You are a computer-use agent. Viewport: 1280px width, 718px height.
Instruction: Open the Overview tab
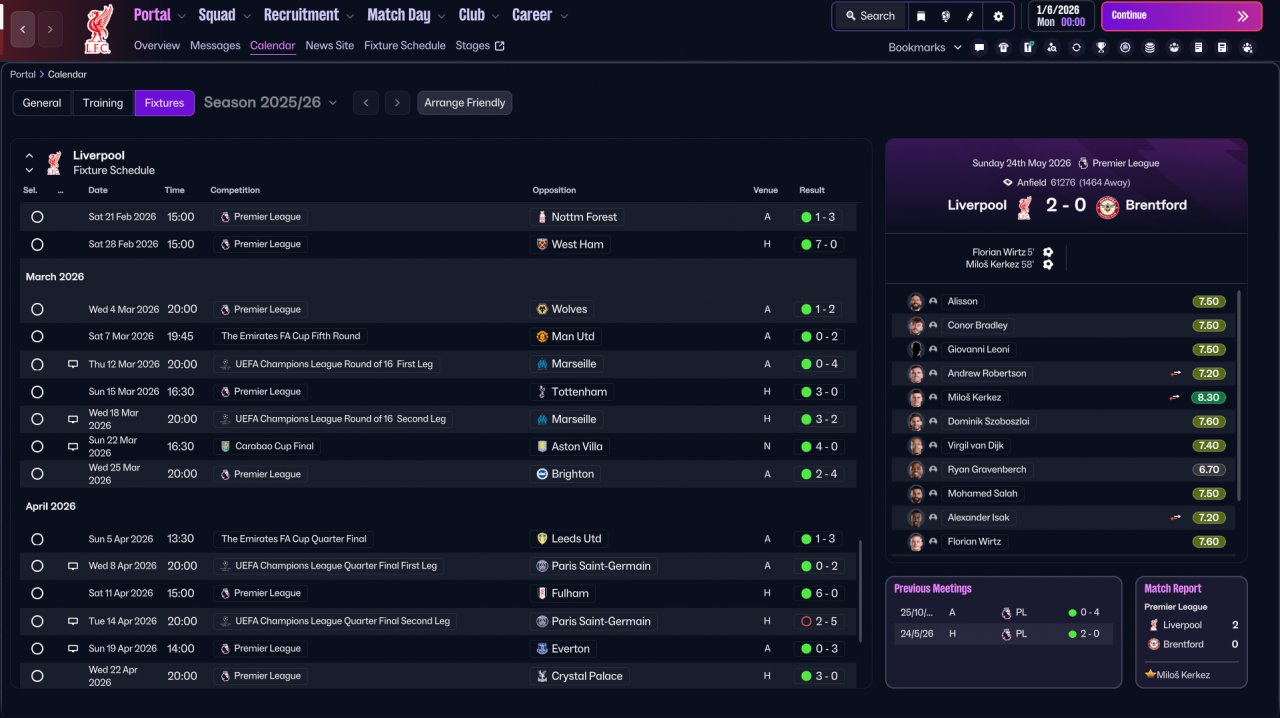click(157, 46)
